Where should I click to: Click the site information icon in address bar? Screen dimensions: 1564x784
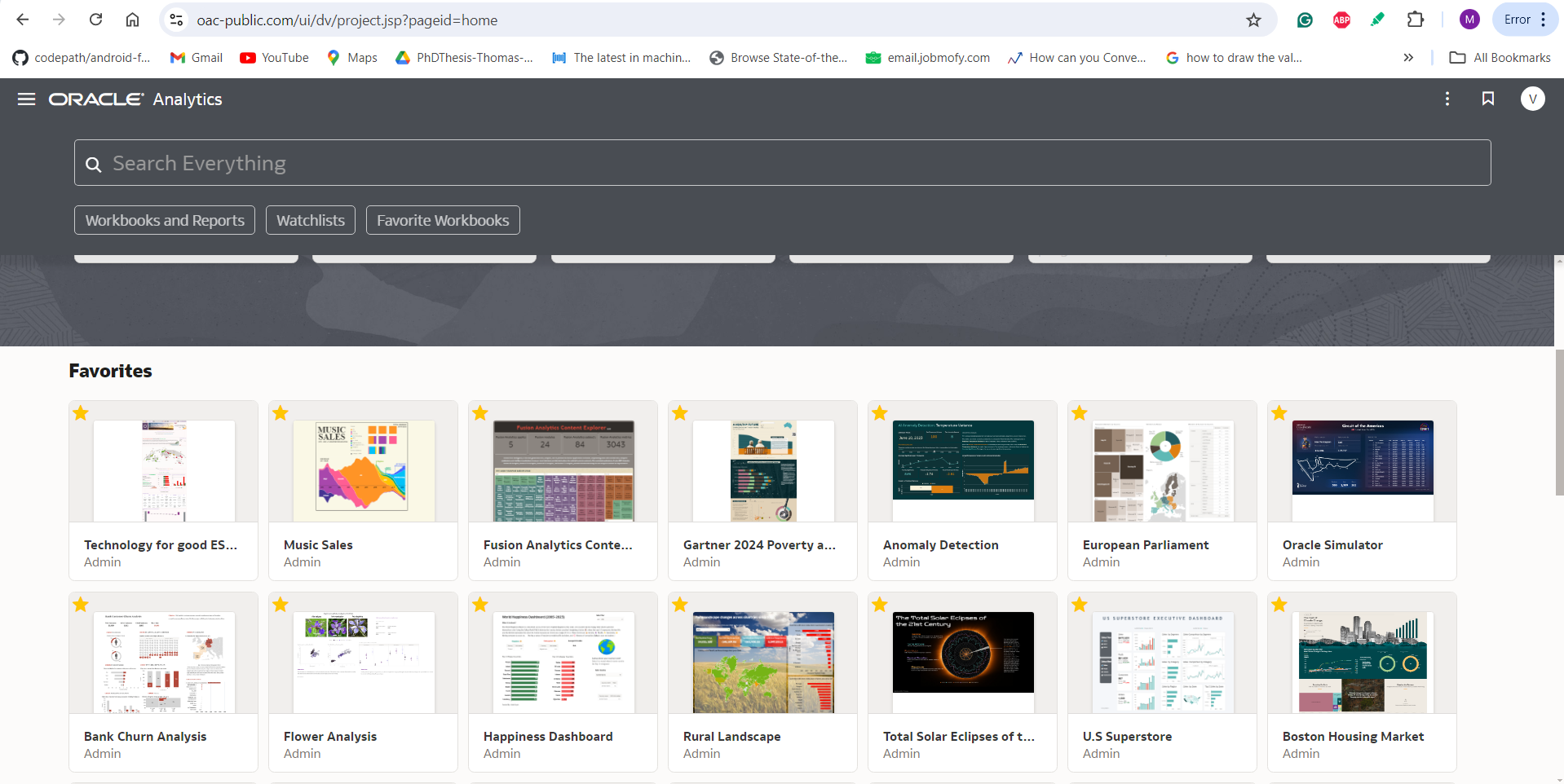tap(176, 20)
